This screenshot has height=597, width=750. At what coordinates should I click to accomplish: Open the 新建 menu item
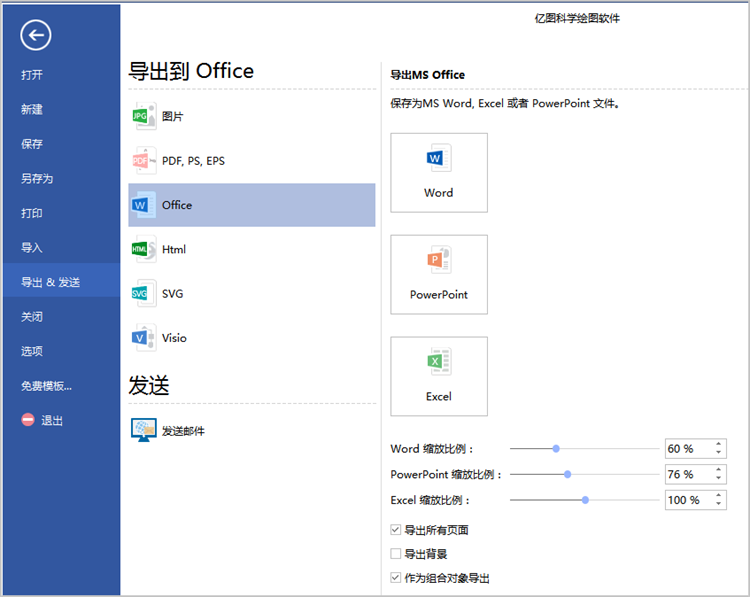coord(32,110)
